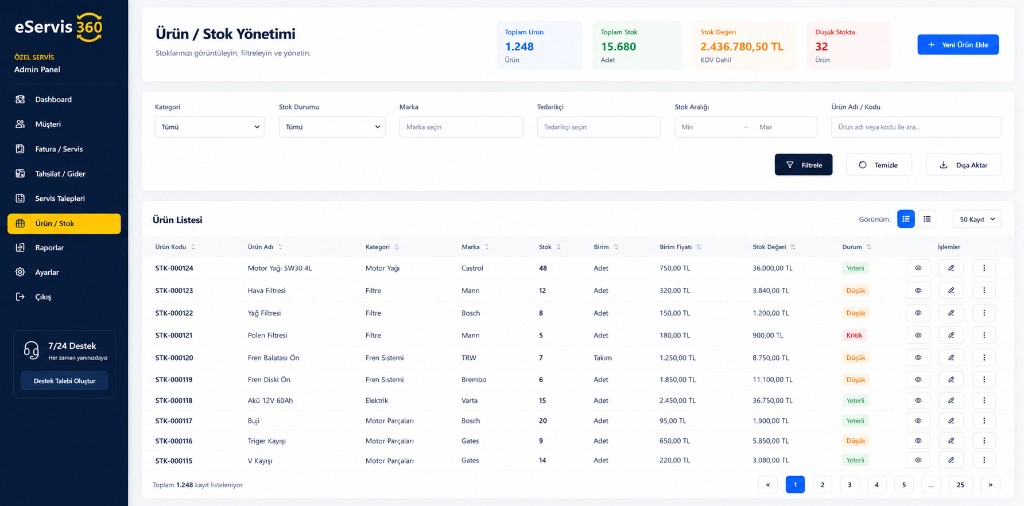Click the Çıkış logout icon
The width and height of the screenshot is (1024, 506).
click(x=20, y=297)
